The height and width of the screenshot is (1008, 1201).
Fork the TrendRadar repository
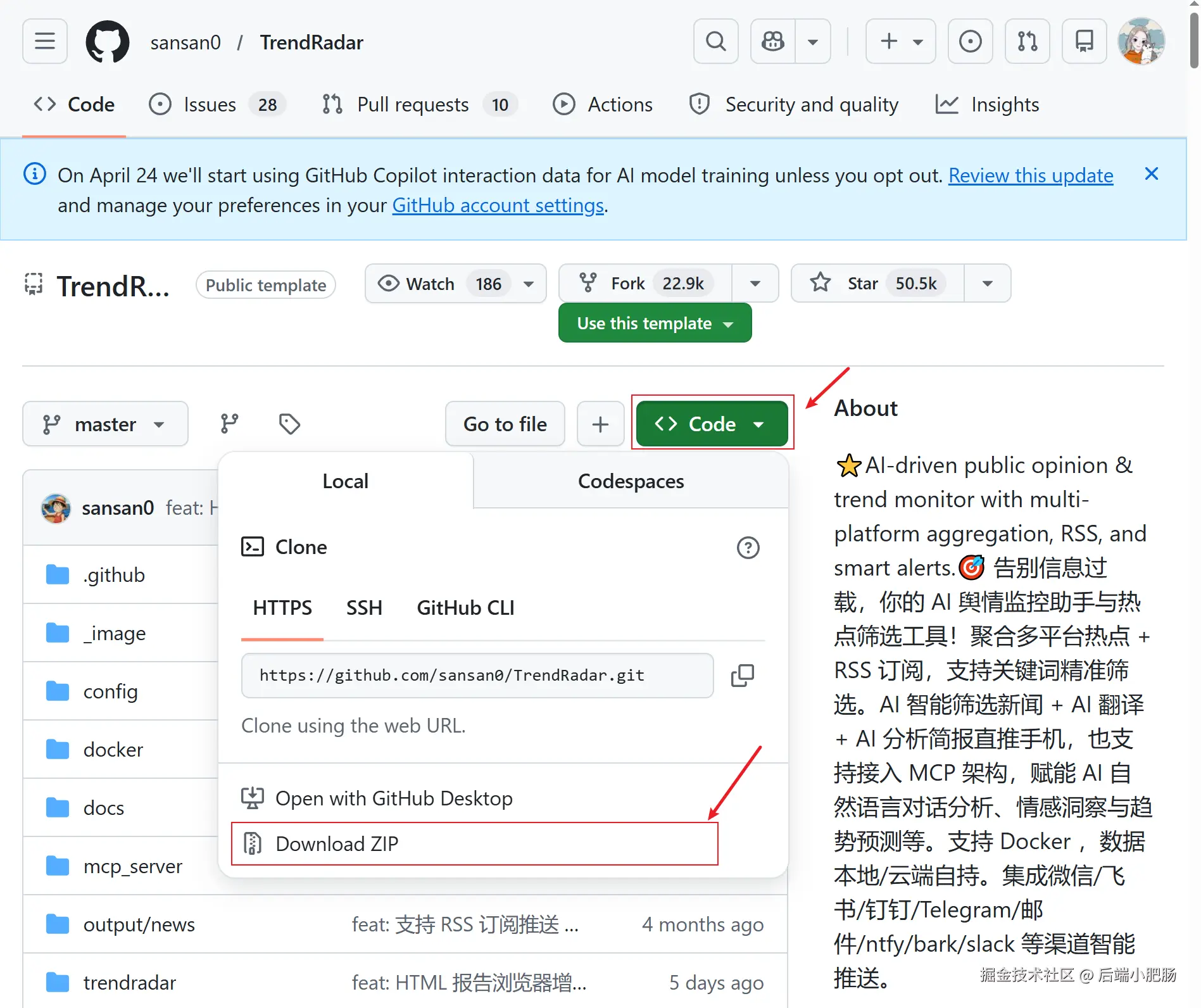pyautogui.click(x=645, y=284)
